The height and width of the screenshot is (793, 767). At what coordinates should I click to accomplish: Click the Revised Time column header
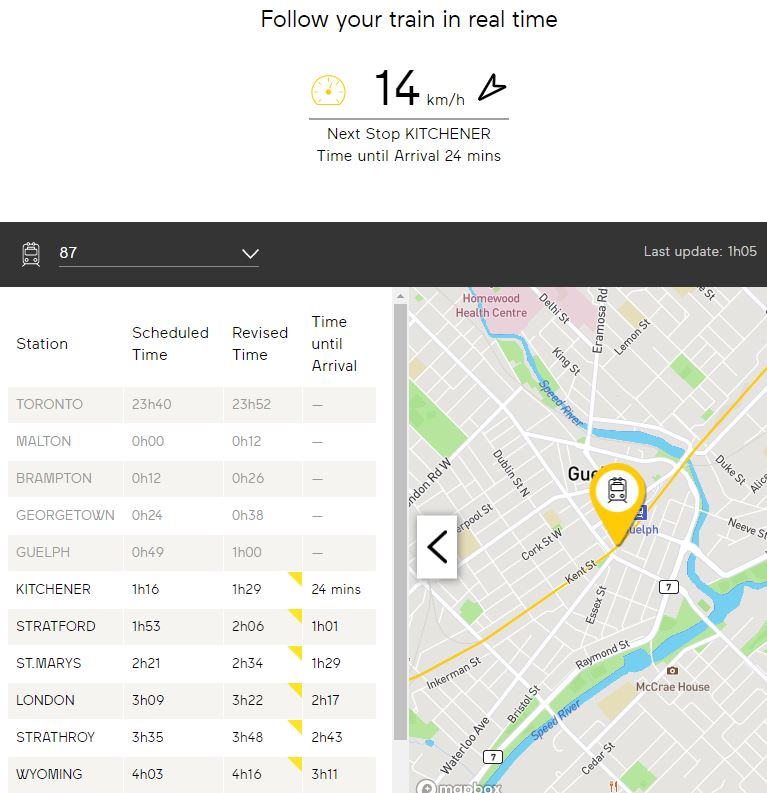tap(260, 344)
